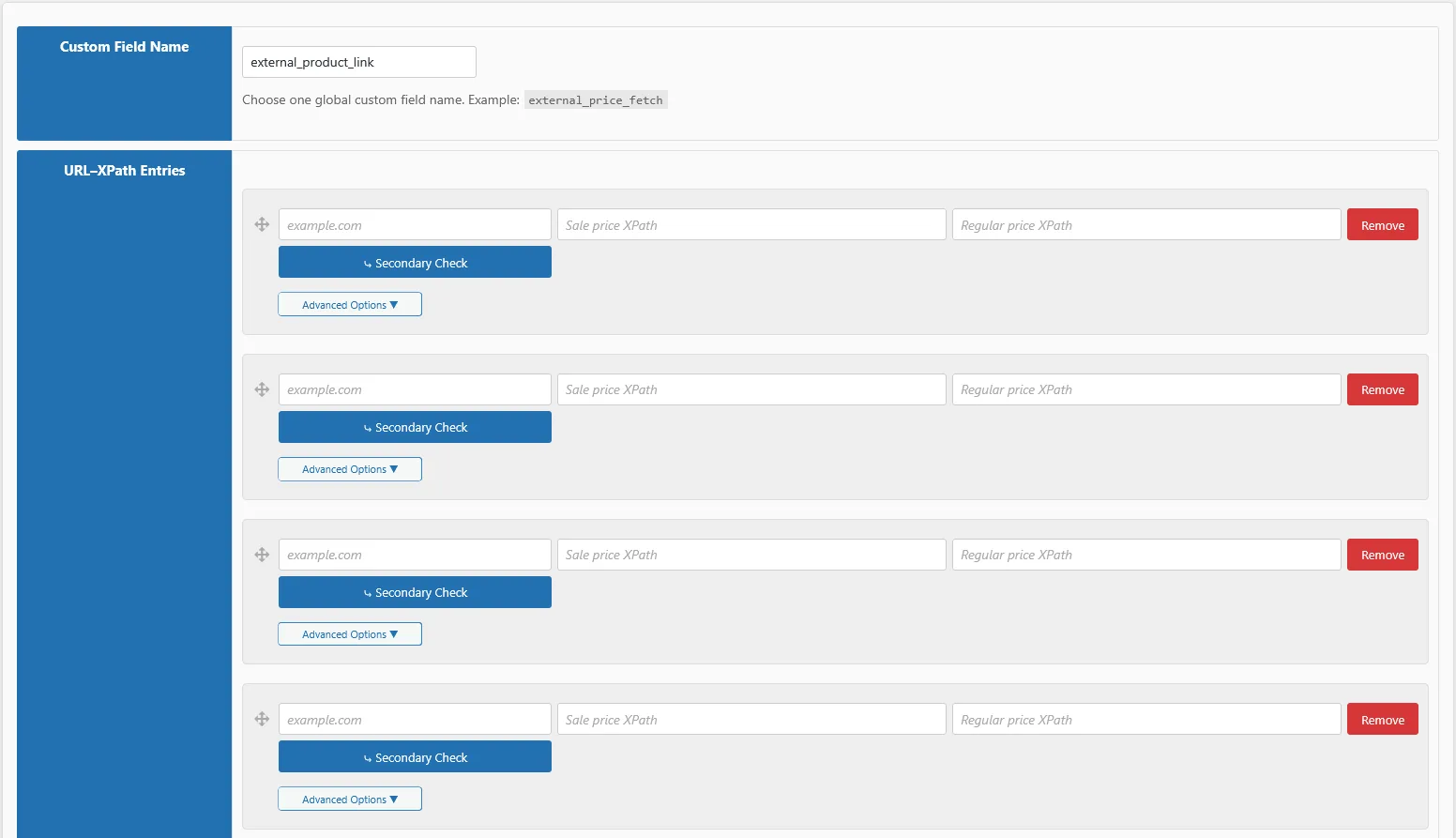The image size is (1456, 838).
Task: Focus the Regular price XPath field, first entry
Action: coord(1146,224)
